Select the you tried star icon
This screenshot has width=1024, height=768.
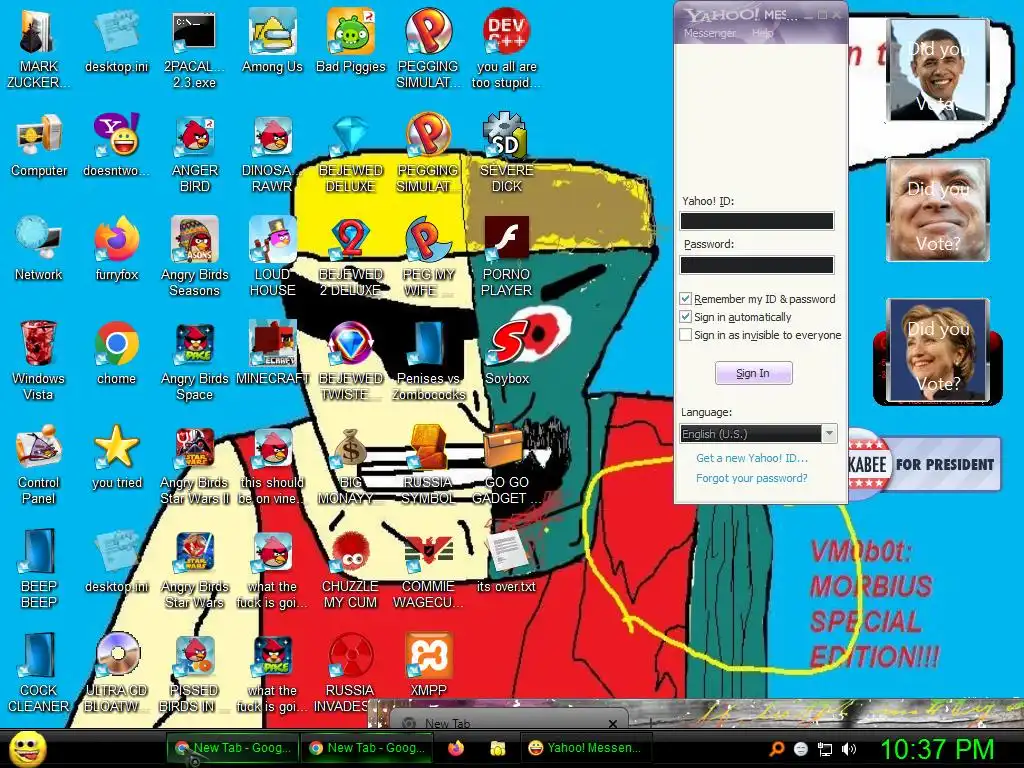click(117, 457)
